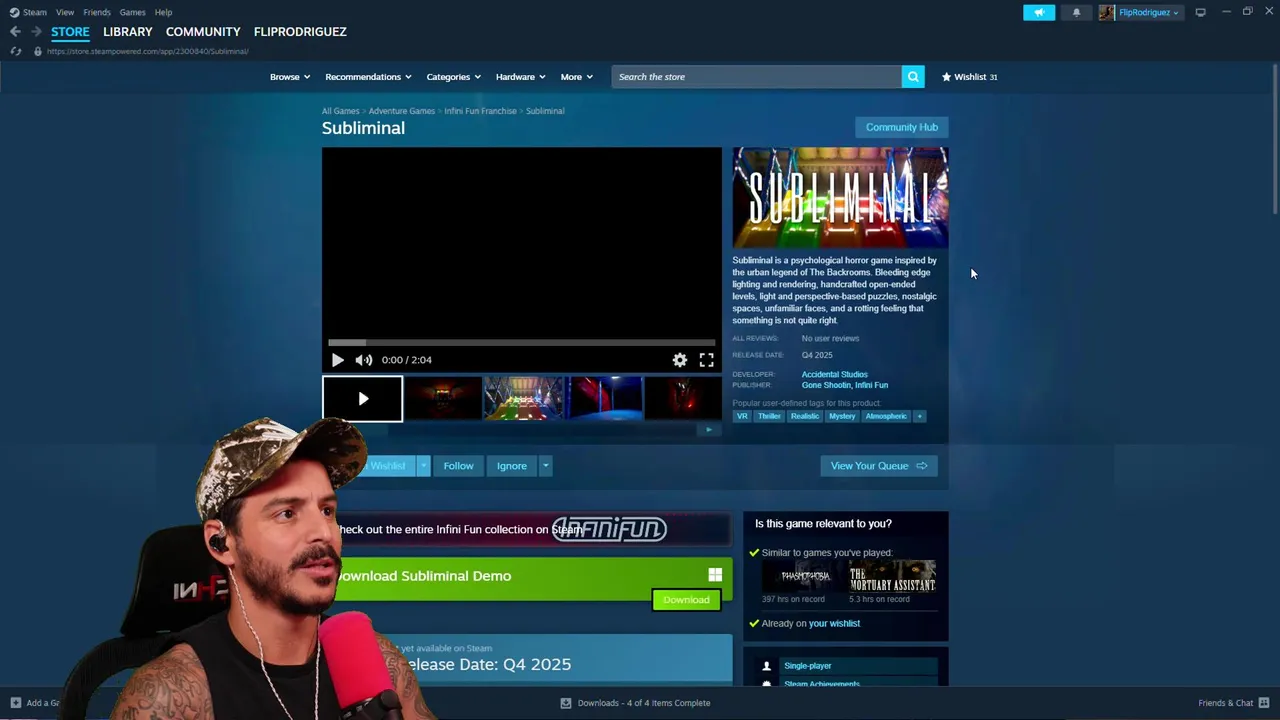The height and width of the screenshot is (720, 1280).
Task: Click the Community Hub button
Action: [x=902, y=127]
